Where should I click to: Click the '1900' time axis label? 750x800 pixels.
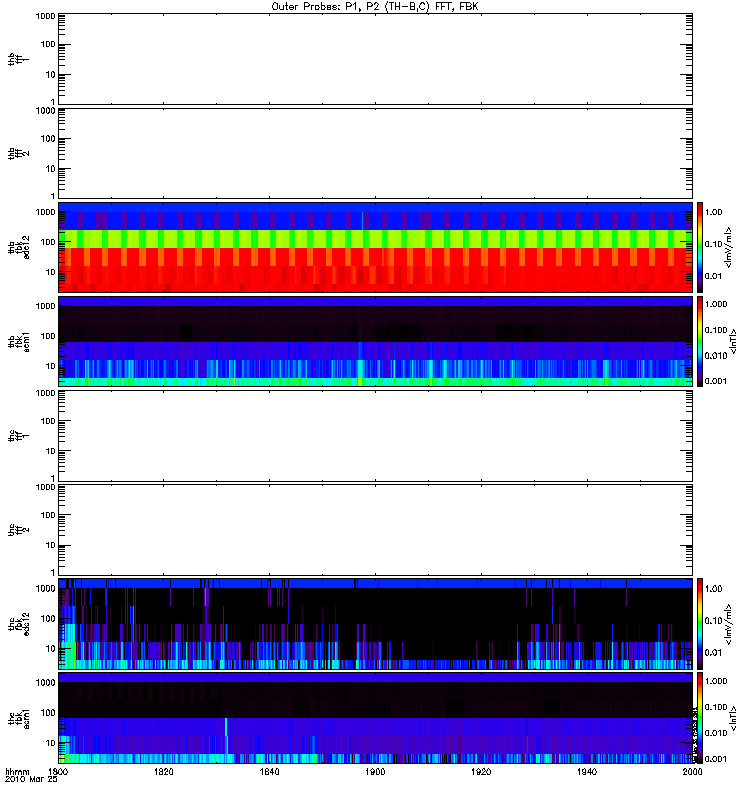375,772
